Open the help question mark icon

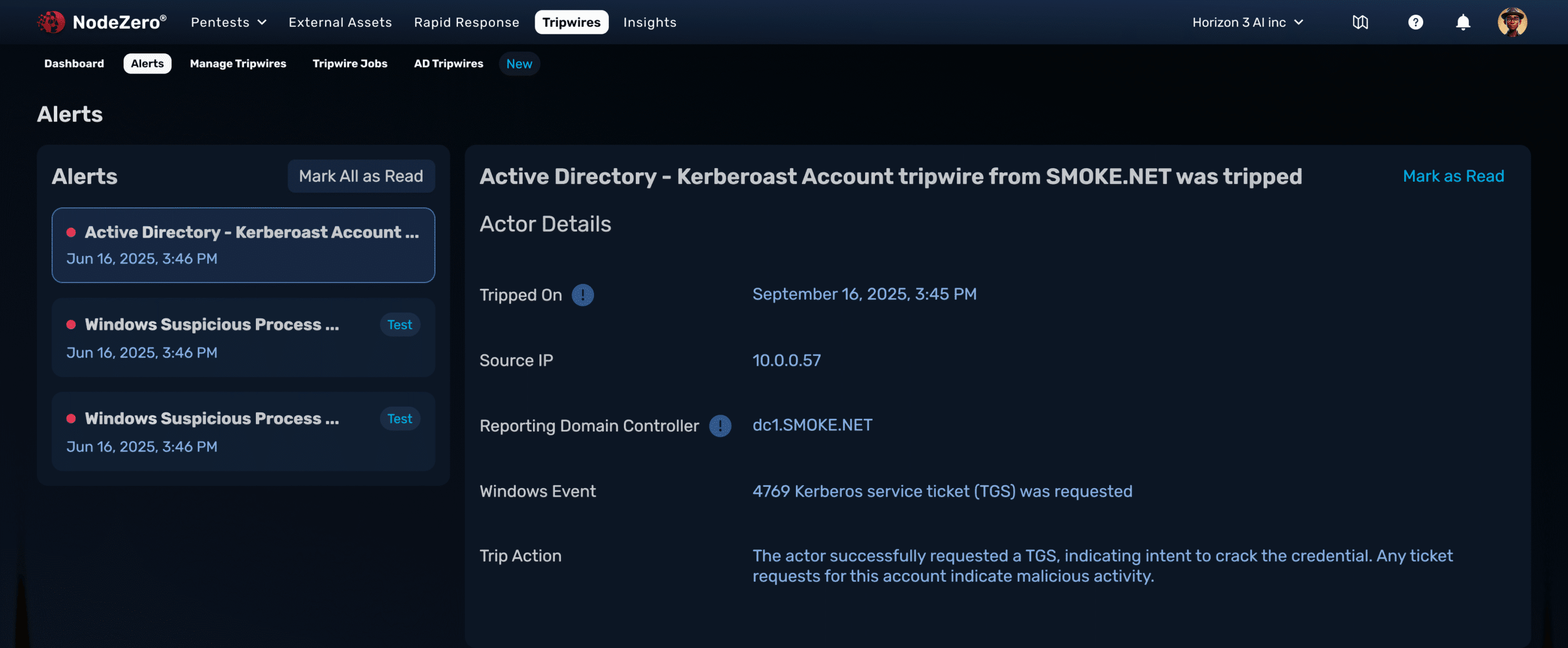click(x=1415, y=22)
